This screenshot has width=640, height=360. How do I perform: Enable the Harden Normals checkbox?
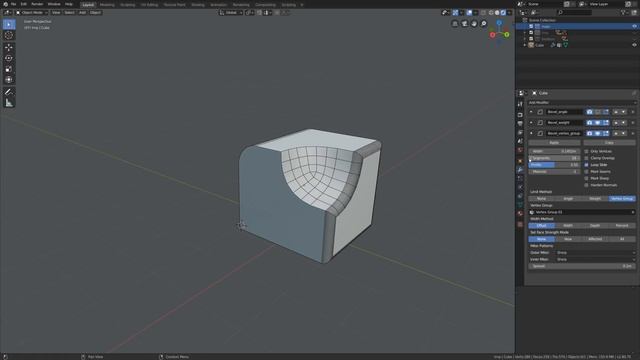(x=587, y=185)
